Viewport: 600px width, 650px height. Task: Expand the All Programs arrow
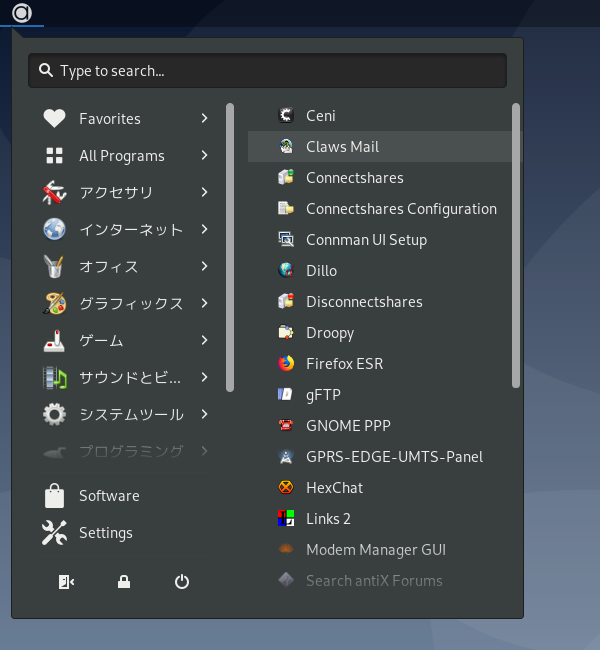(204, 155)
